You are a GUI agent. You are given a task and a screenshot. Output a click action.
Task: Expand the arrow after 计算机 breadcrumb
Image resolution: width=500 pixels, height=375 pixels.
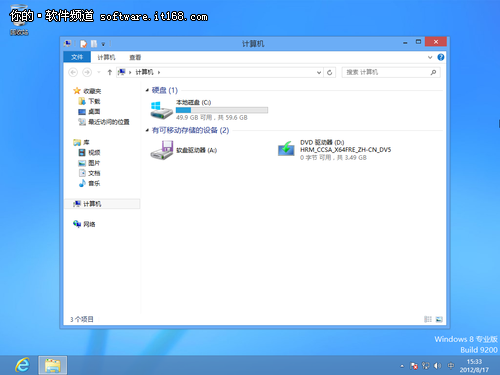point(159,72)
